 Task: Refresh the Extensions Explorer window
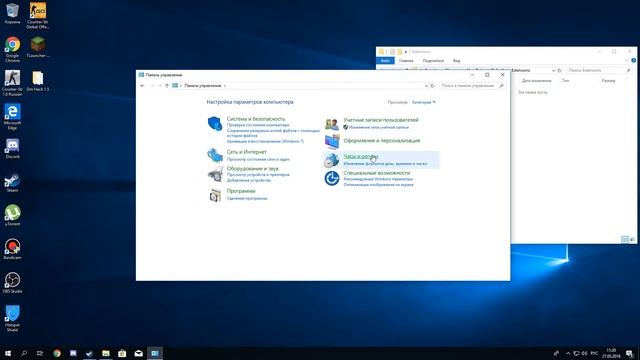point(560,70)
